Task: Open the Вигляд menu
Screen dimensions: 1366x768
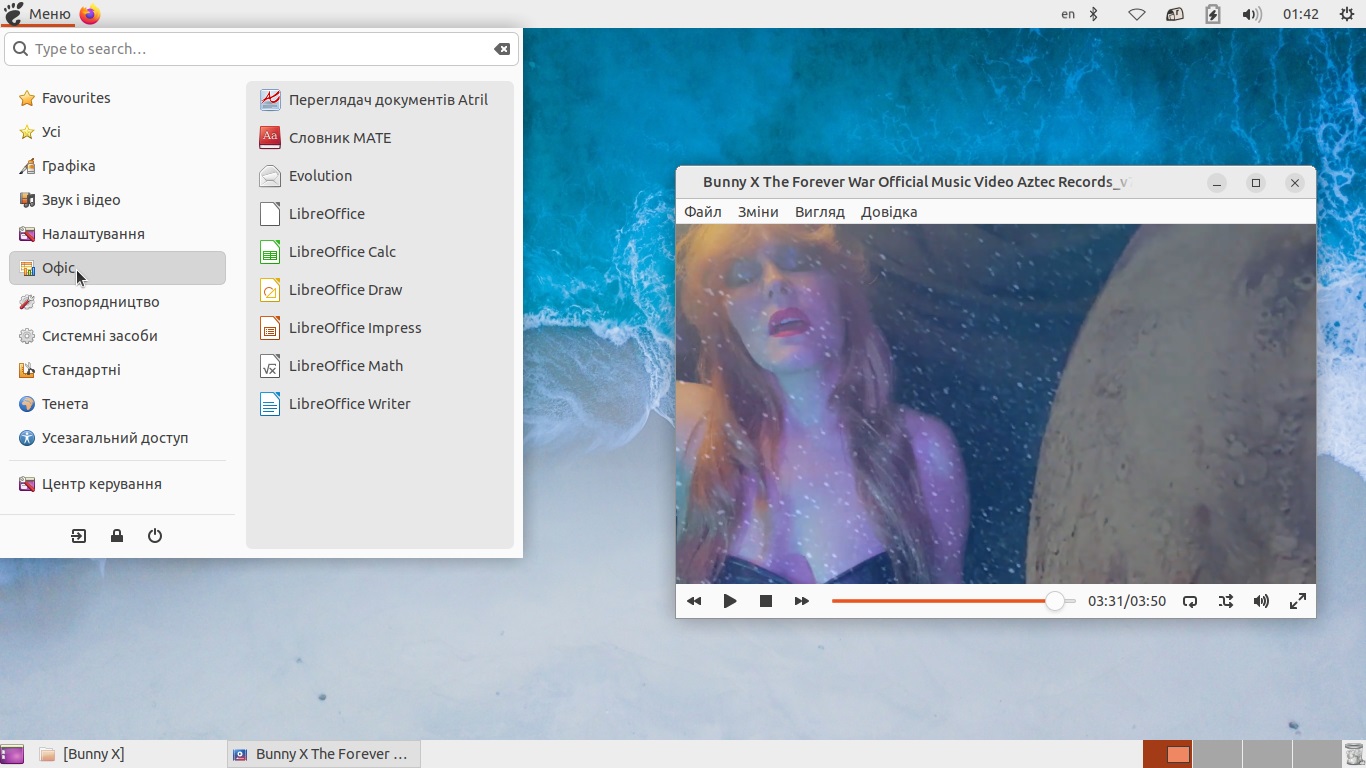Action: coord(820,212)
